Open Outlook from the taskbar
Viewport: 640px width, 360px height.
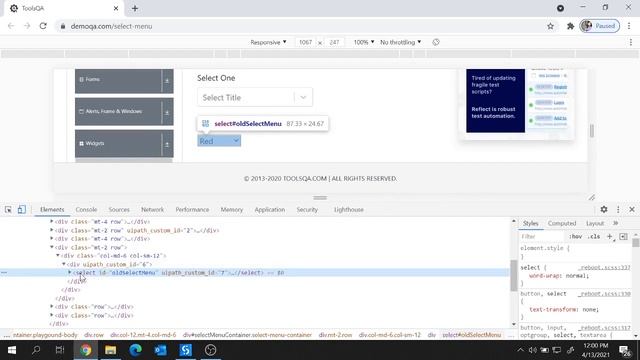(x=160, y=350)
